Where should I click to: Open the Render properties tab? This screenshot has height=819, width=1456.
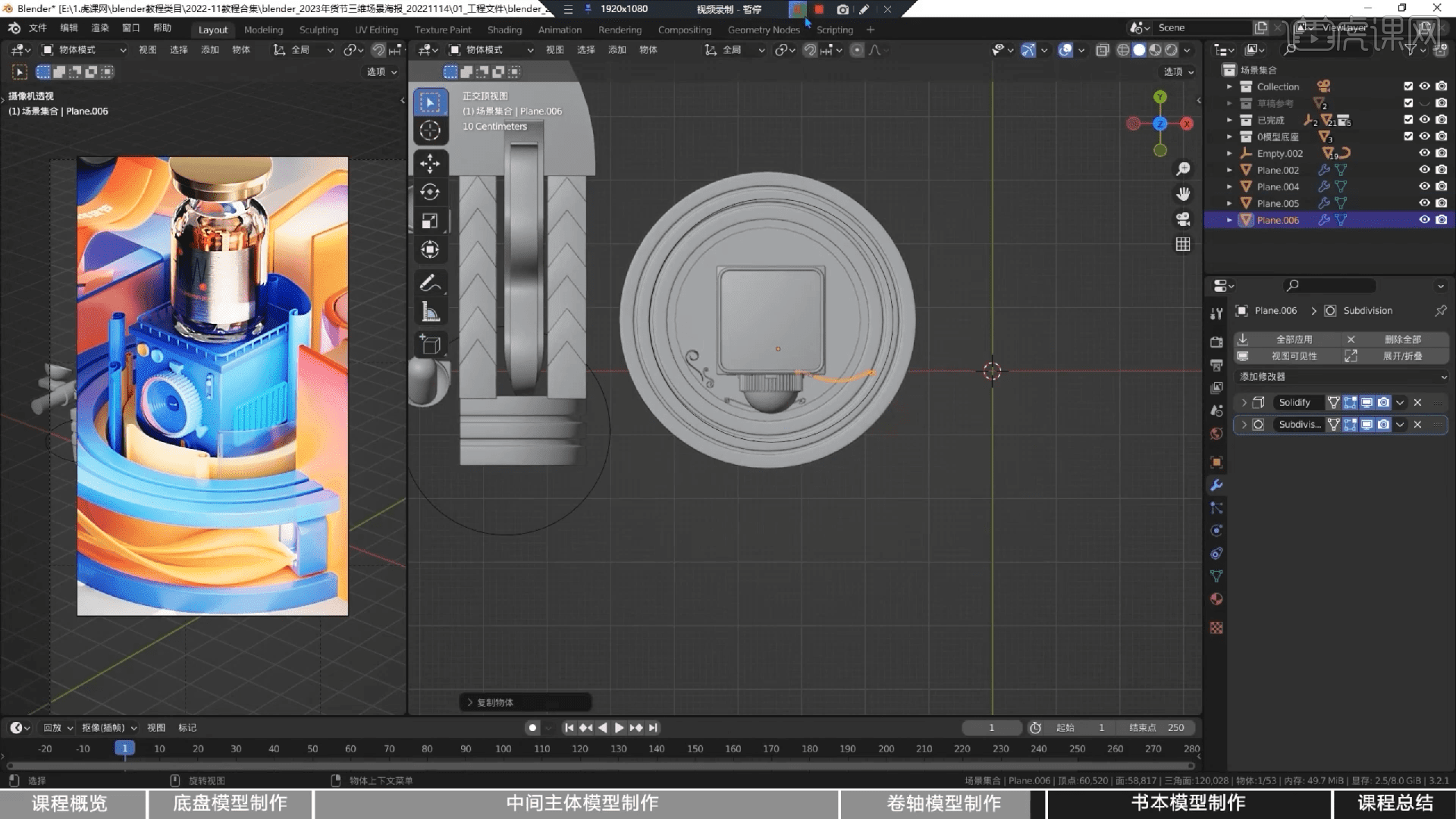coord(1216,342)
